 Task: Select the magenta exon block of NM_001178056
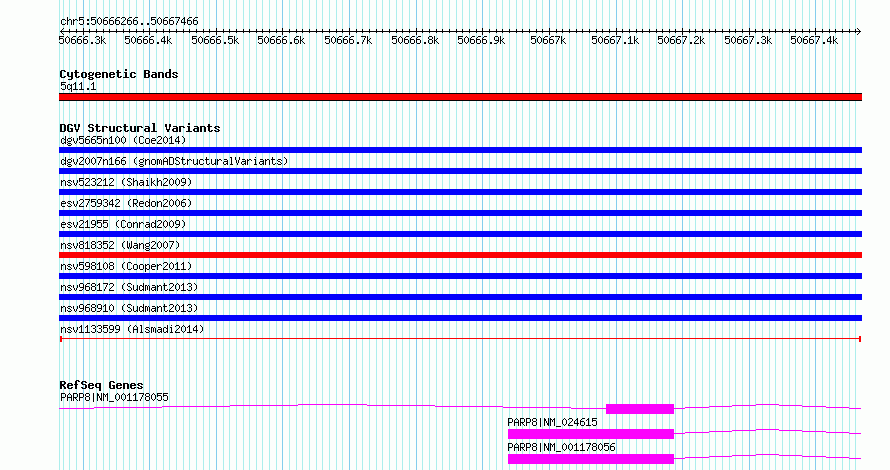590,459
